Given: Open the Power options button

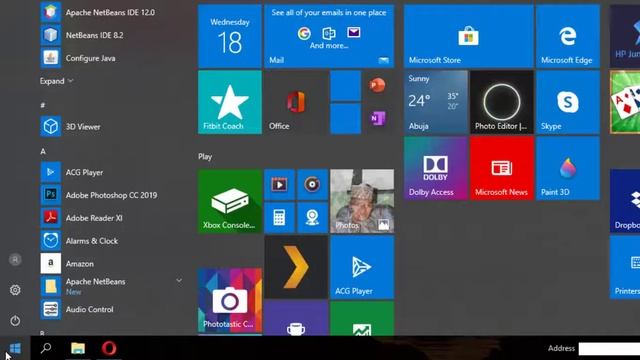Looking at the screenshot, I should pos(15,320).
